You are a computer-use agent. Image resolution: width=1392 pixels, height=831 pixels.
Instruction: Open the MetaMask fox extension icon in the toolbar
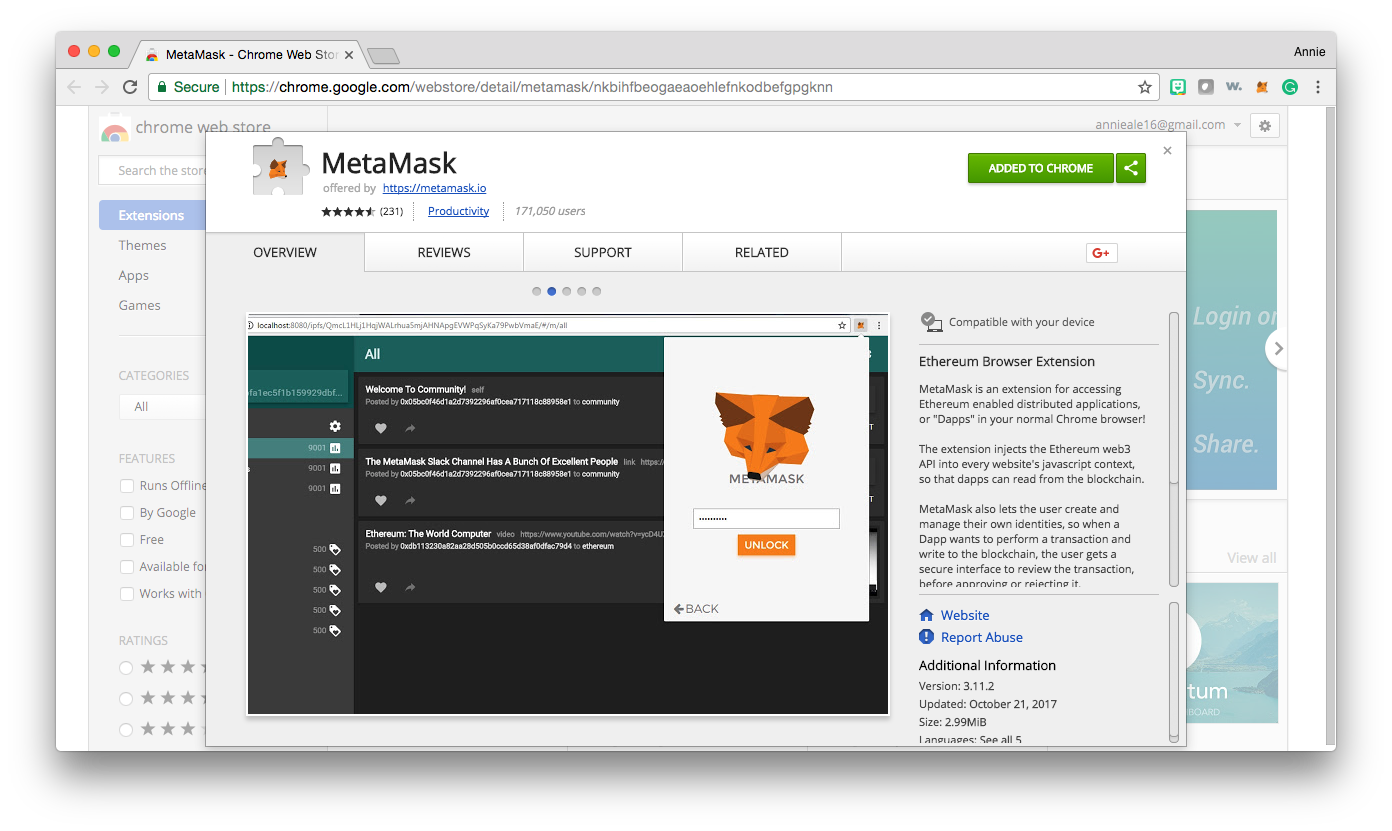pos(1262,87)
